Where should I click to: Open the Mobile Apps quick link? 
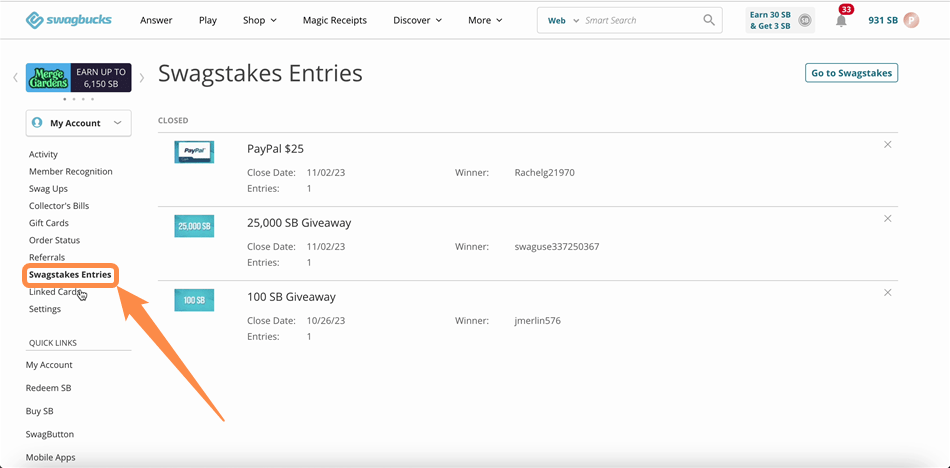pyautogui.click(x=50, y=457)
